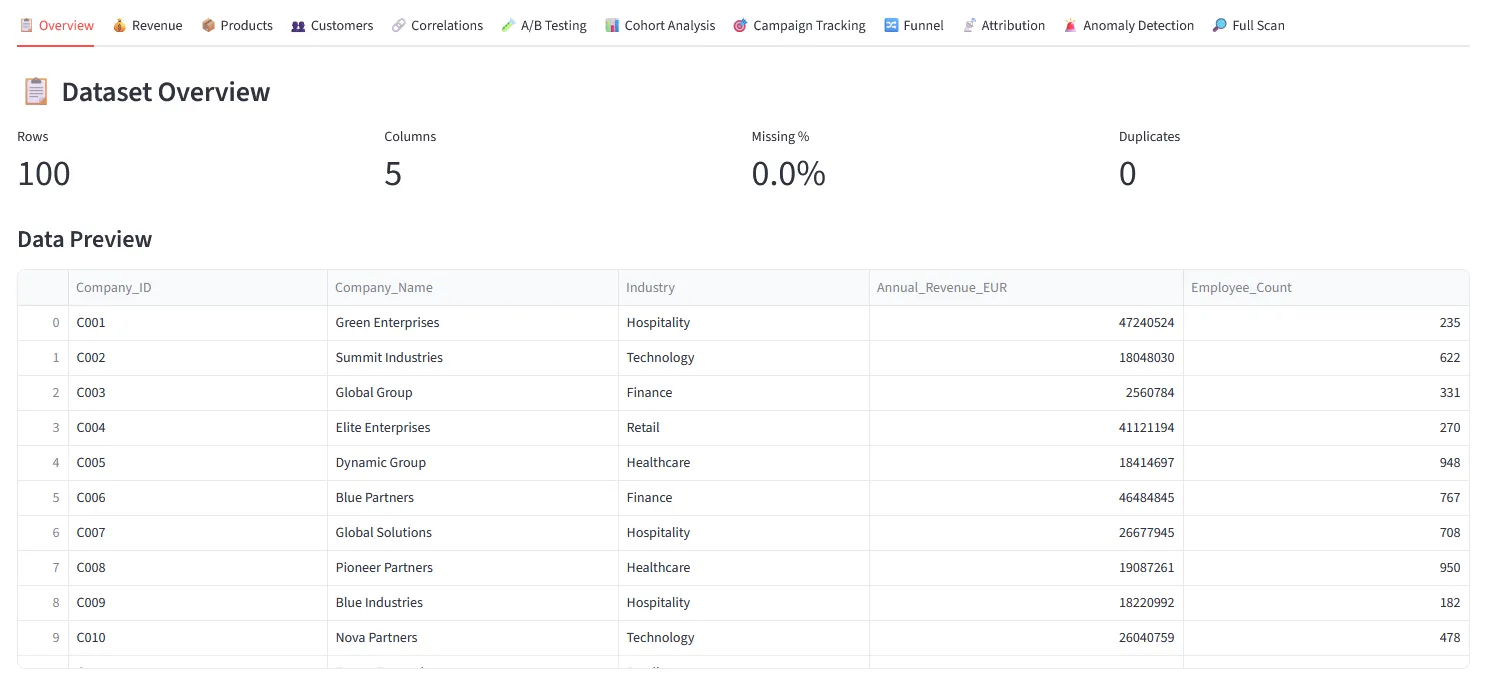Open the A/B Testing tab
Viewport: 1498px width, 688px height.
click(553, 25)
